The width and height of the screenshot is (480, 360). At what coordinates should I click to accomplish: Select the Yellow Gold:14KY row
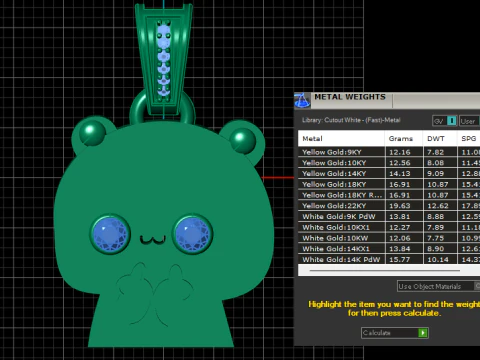(x=389, y=173)
